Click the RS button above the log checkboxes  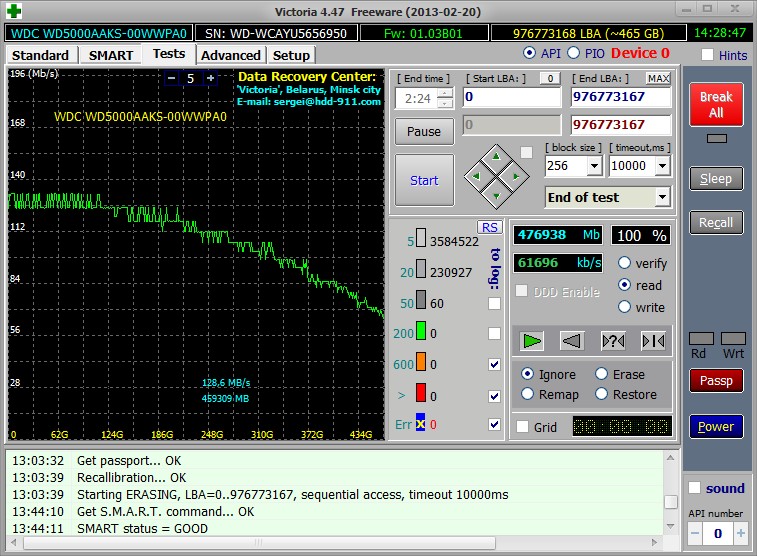point(490,227)
